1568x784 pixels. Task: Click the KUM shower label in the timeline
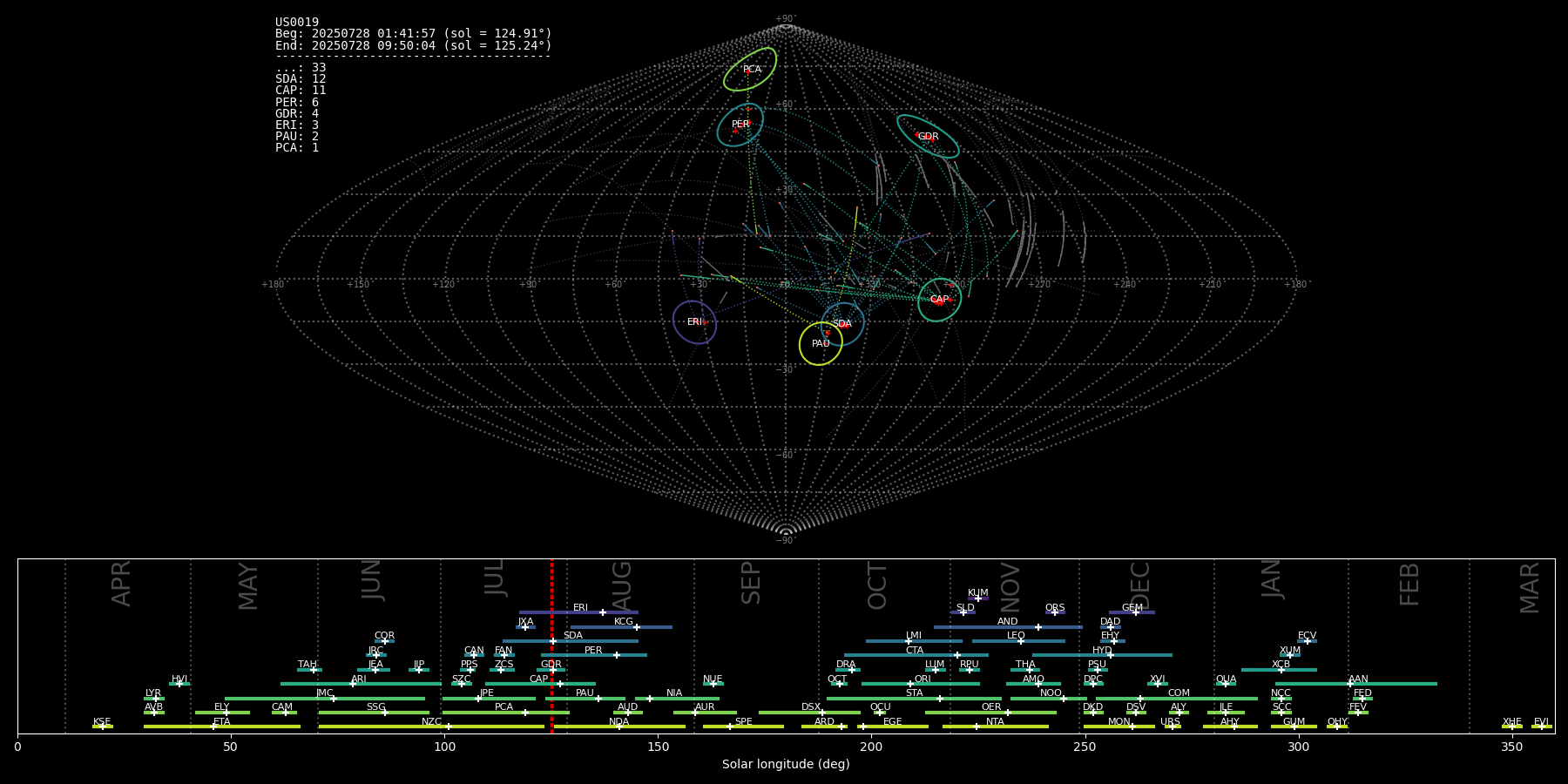click(978, 593)
